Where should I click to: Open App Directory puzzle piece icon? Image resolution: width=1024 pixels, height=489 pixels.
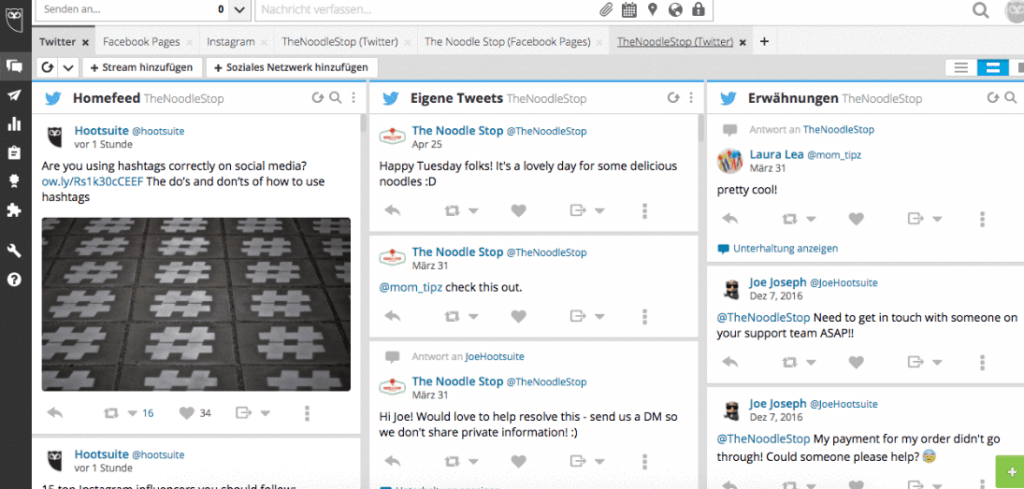pos(14,210)
